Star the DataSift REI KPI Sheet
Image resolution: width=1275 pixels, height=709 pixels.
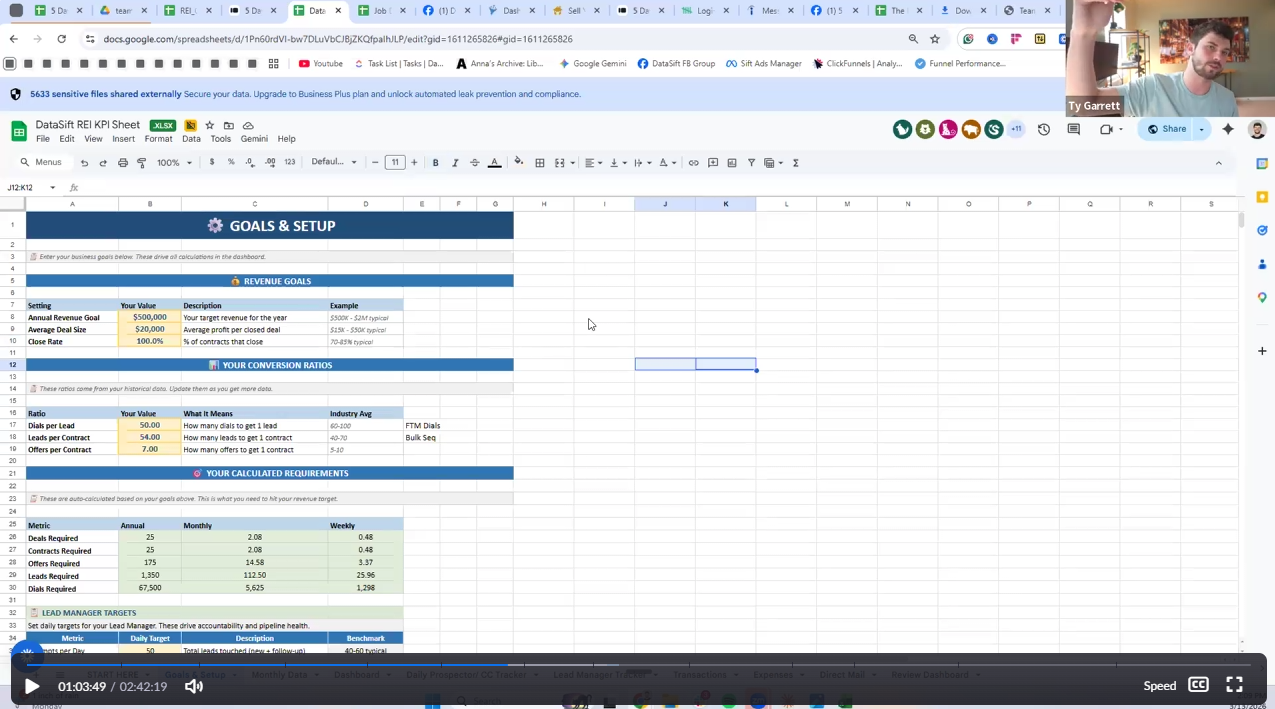(x=210, y=126)
